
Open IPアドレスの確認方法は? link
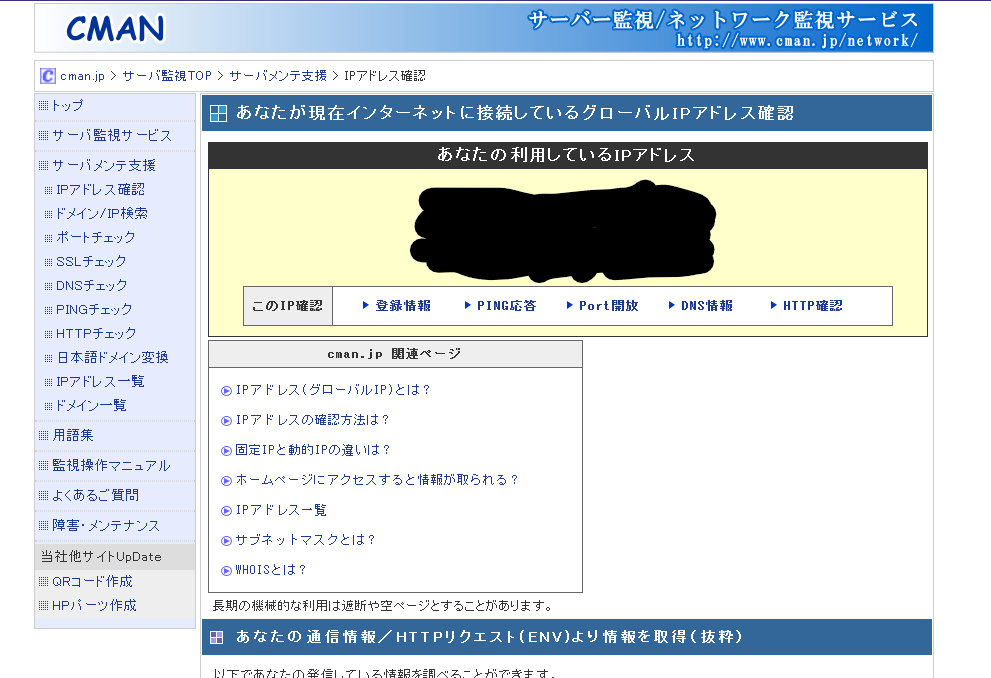(312, 420)
